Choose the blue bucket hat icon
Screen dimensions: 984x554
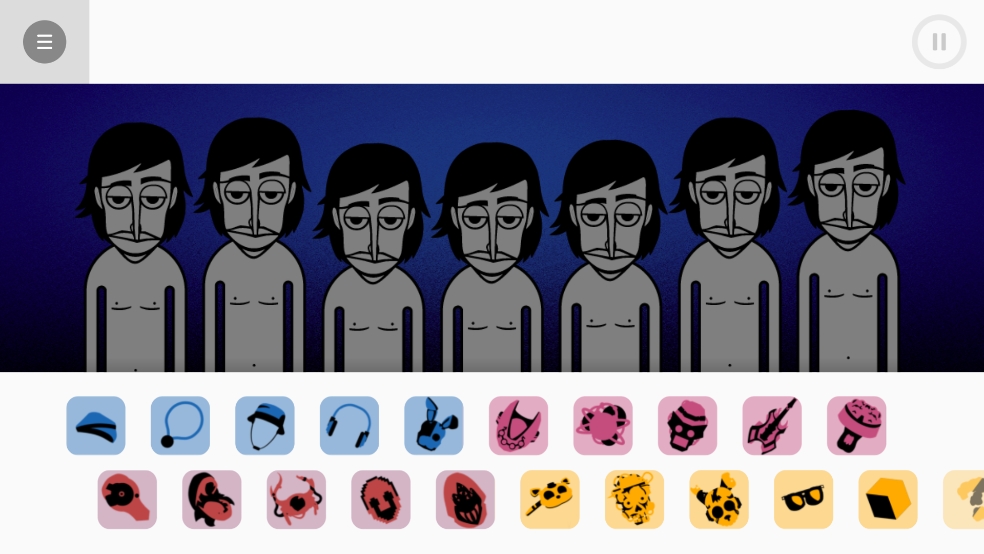(265, 425)
